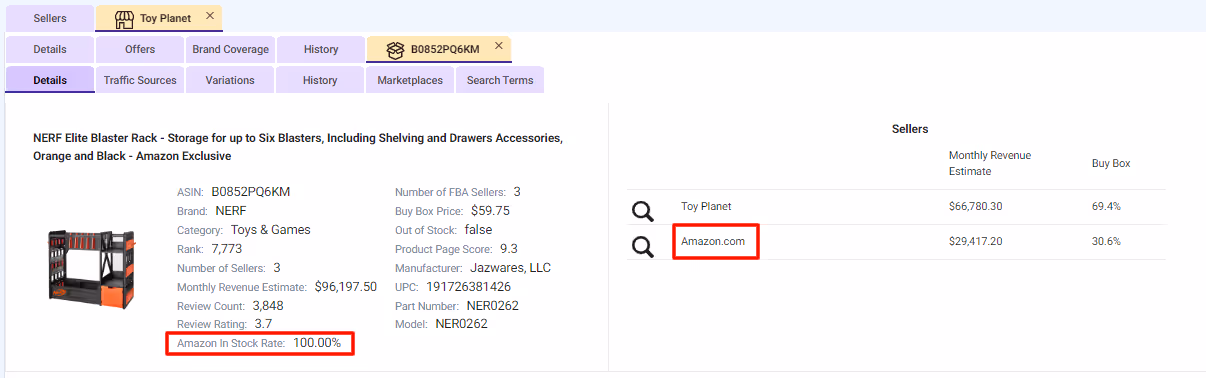
Task: Click the Review Count value 3,848
Action: (268, 306)
